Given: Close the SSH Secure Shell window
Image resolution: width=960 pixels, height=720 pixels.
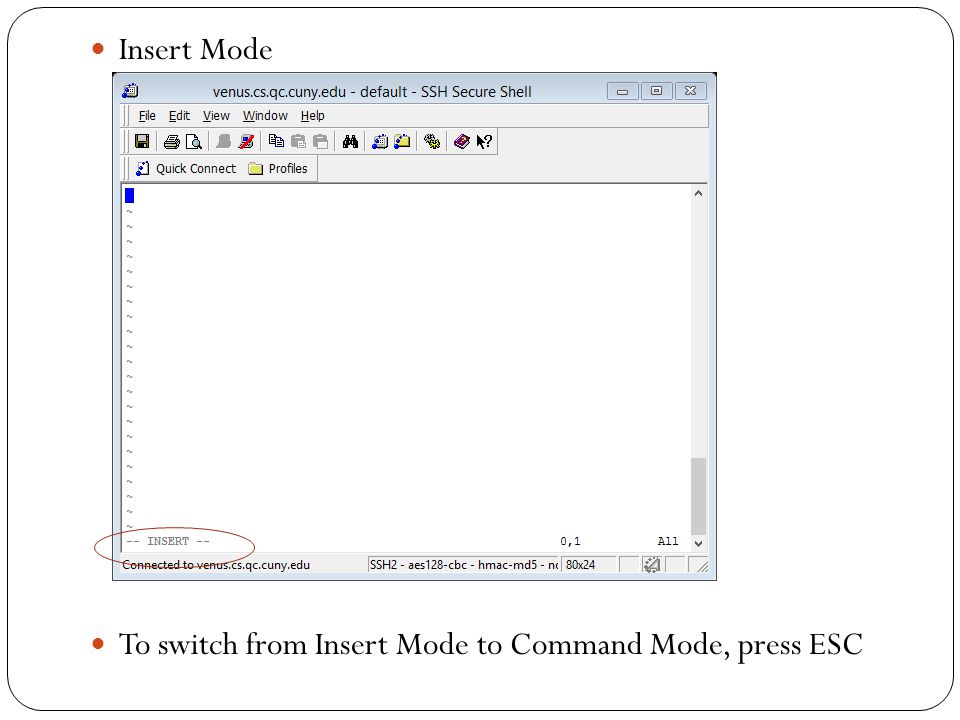Looking at the screenshot, I should [x=691, y=91].
